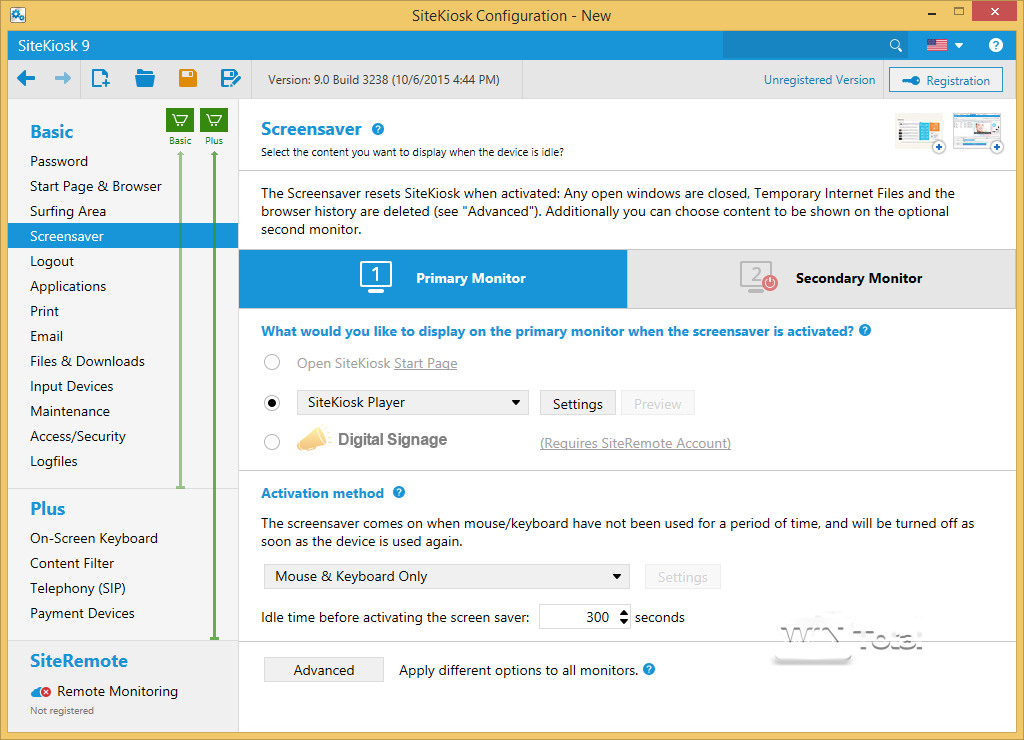Click the Registration button
The height and width of the screenshot is (740, 1024).
click(946, 80)
